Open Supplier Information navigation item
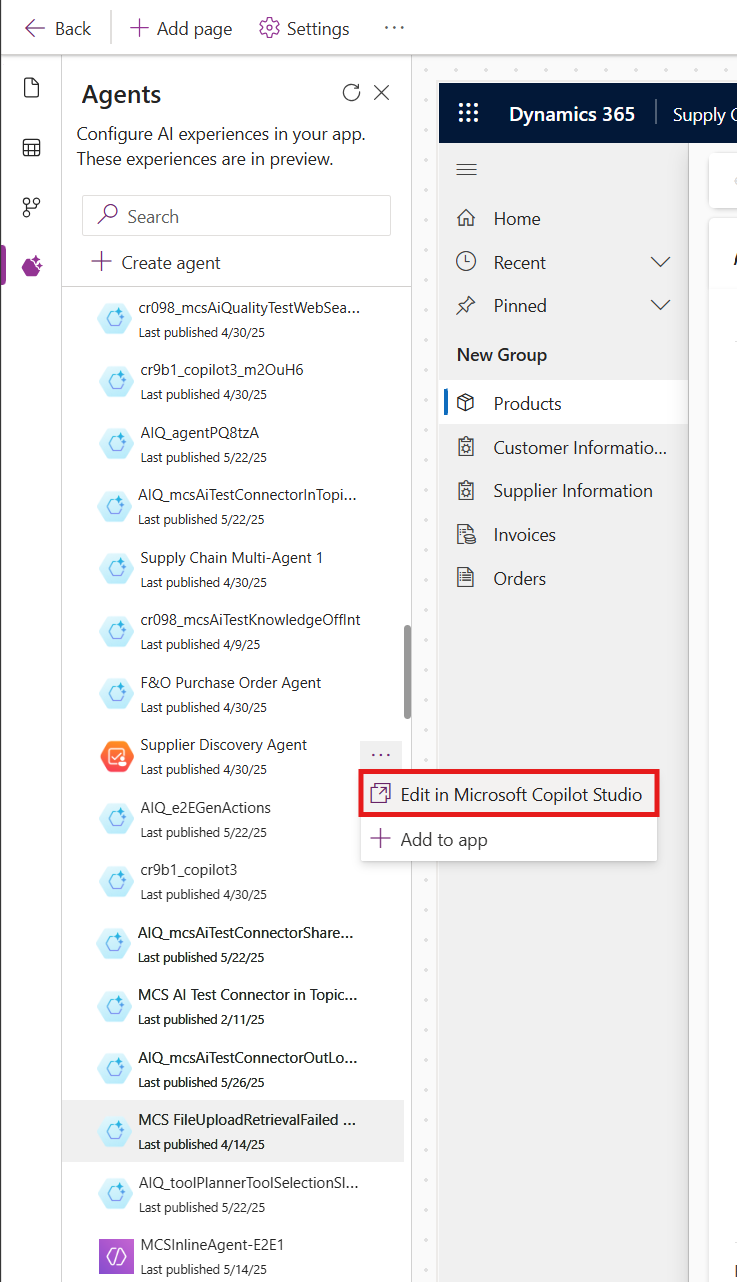Screen dimensions: 737x1282 tap(563, 490)
